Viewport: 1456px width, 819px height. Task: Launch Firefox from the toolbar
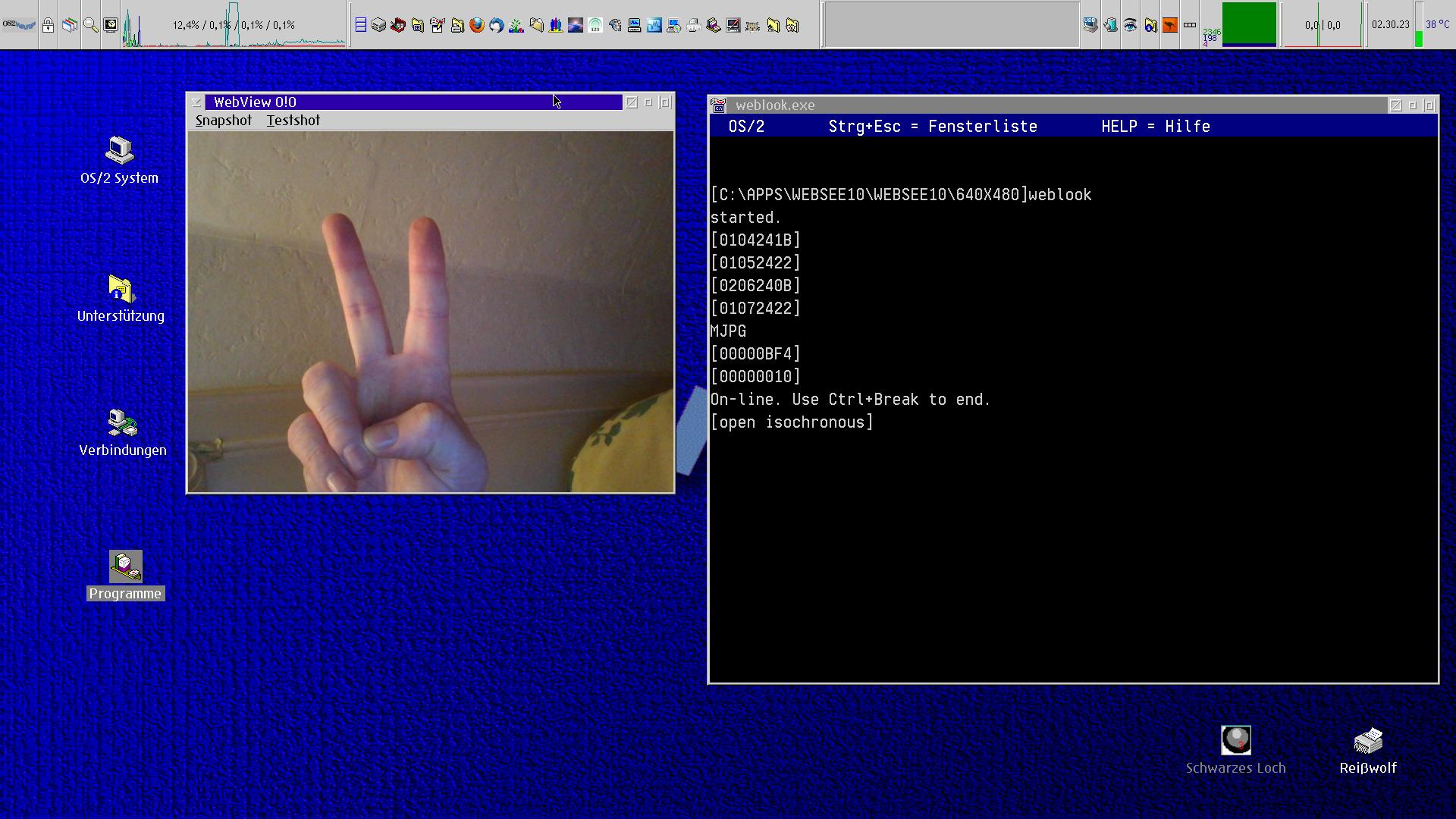(476, 25)
